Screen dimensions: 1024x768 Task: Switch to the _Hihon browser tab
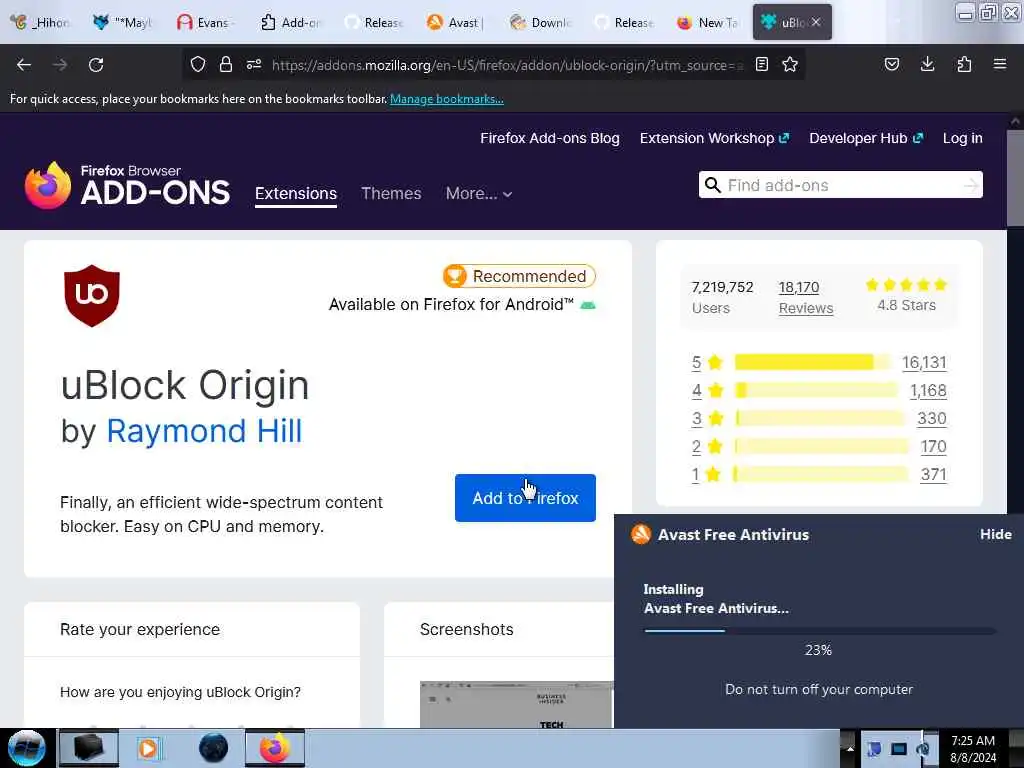point(39,22)
